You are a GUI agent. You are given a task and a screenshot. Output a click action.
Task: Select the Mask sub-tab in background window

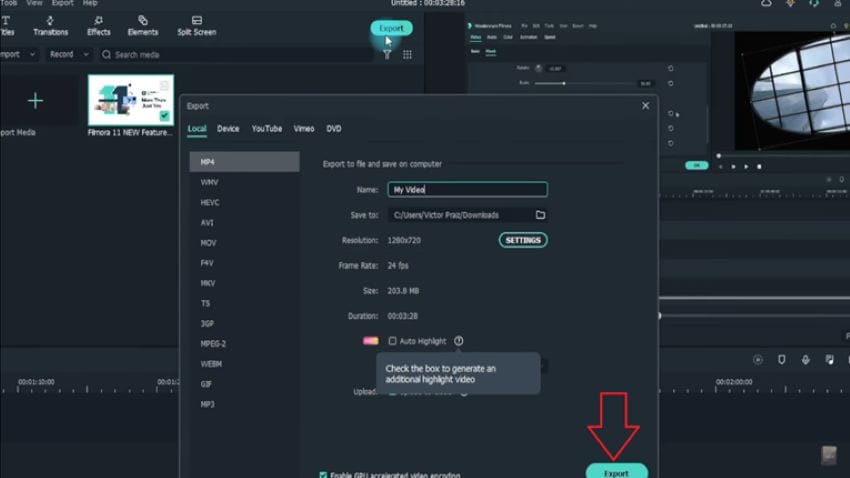coord(491,51)
